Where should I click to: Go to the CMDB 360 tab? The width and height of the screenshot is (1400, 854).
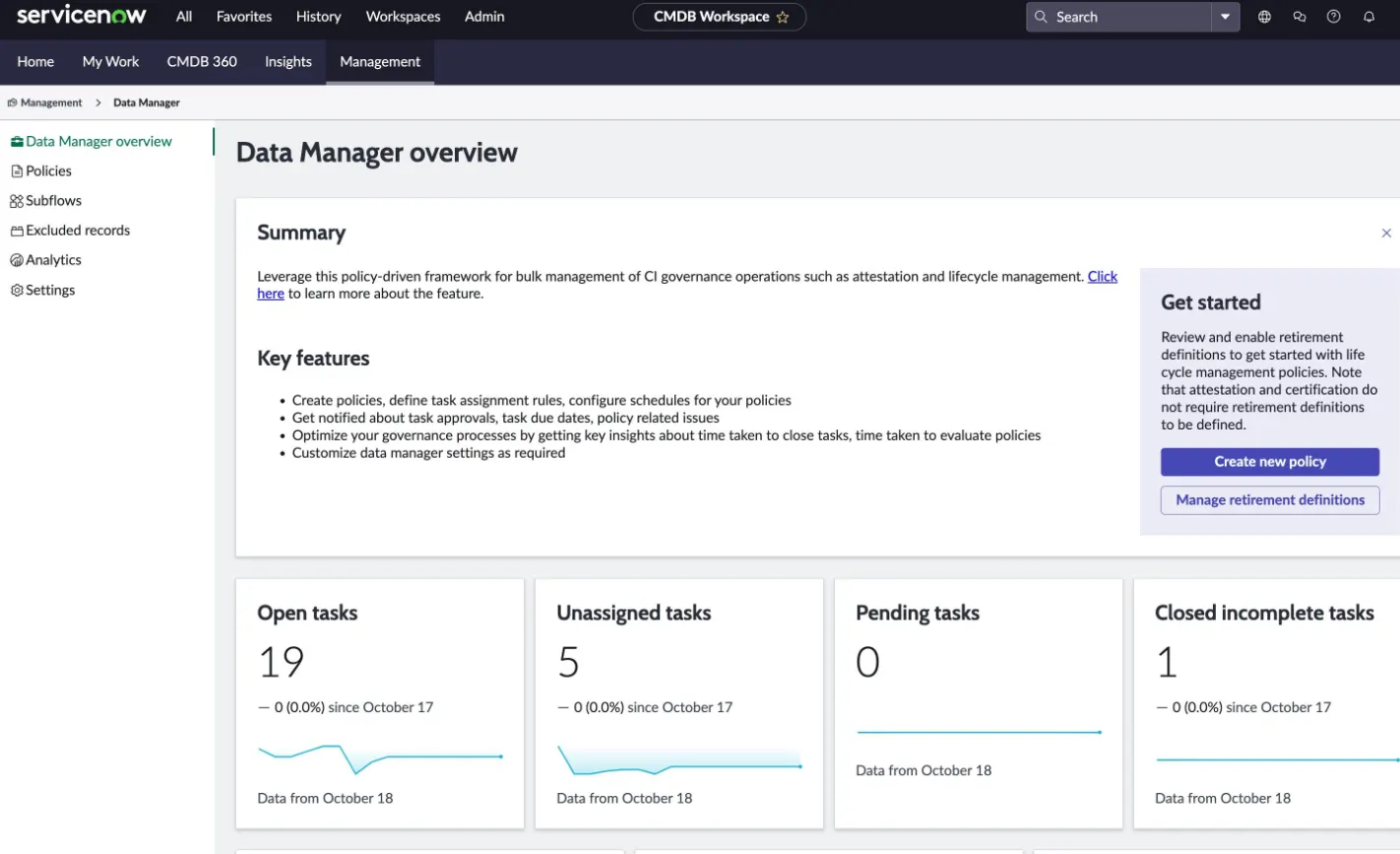202,61
